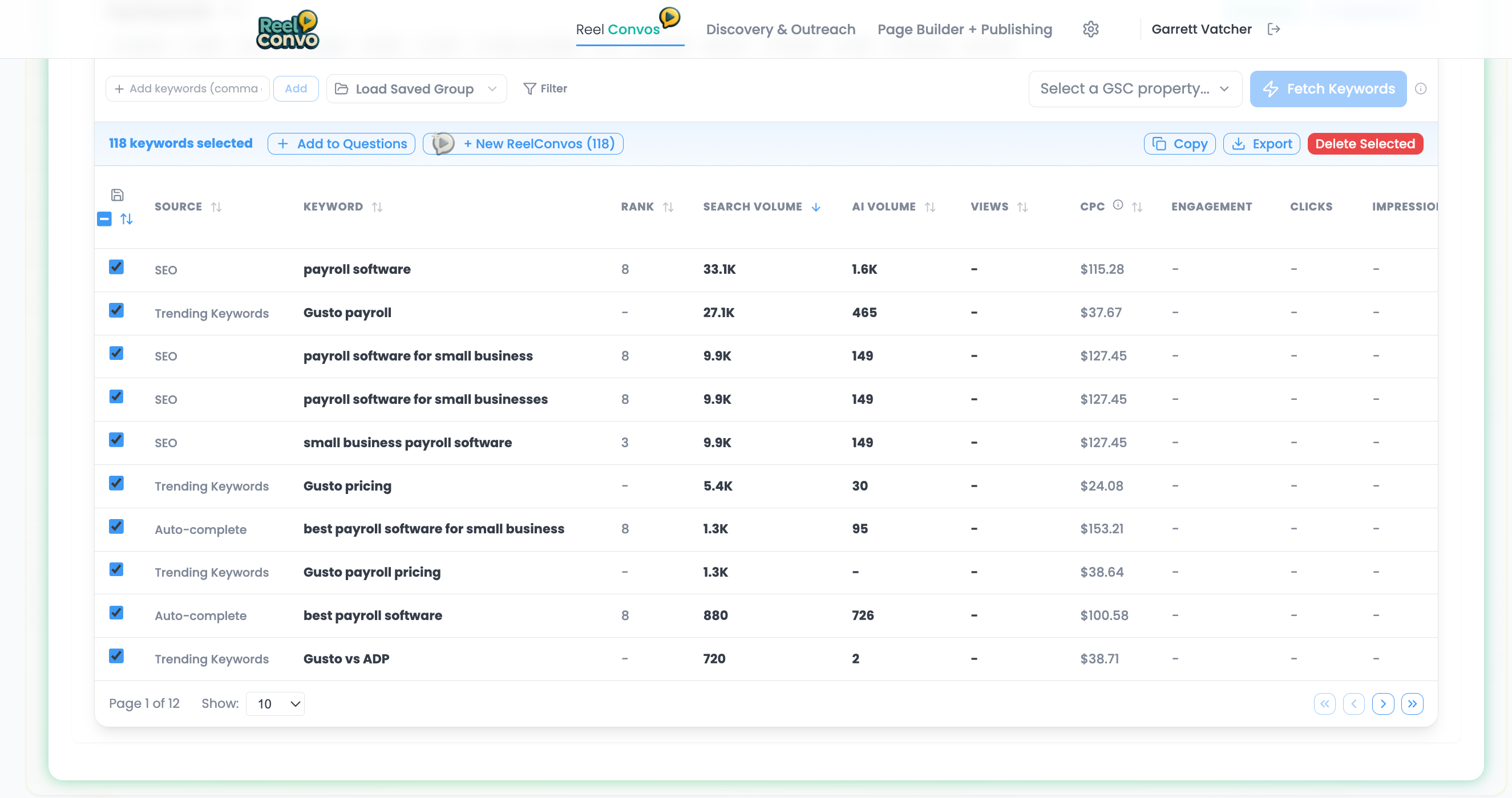
Task: Click the logout icon beside Garrett Vatcher
Action: (x=1273, y=29)
